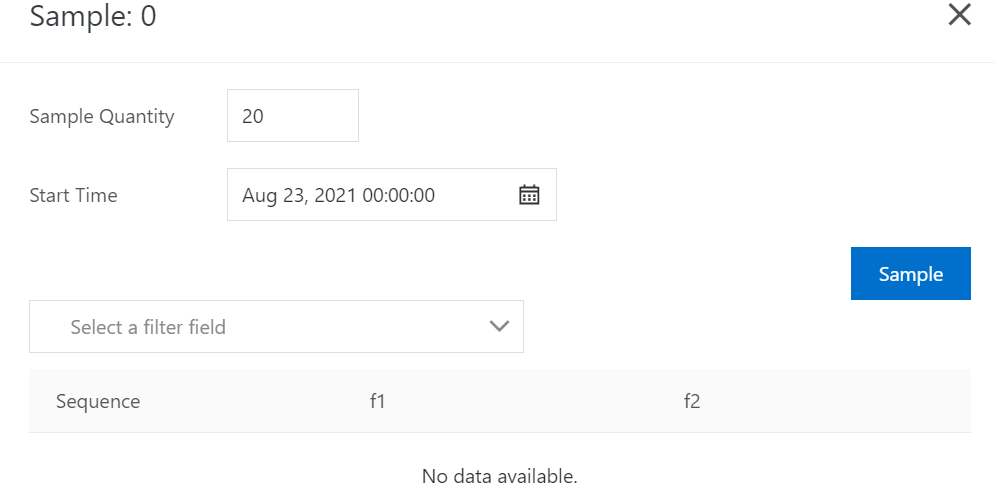Close the Sample dialog with X

point(959,15)
